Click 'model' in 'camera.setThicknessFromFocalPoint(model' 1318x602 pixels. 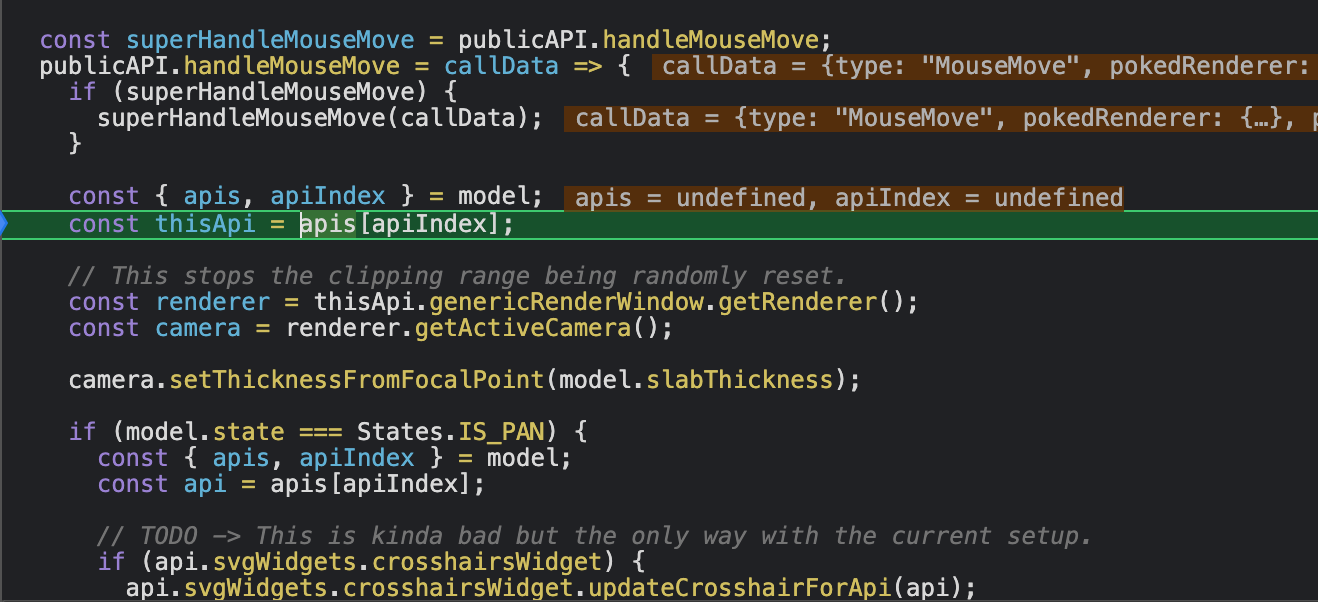[595, 380]
